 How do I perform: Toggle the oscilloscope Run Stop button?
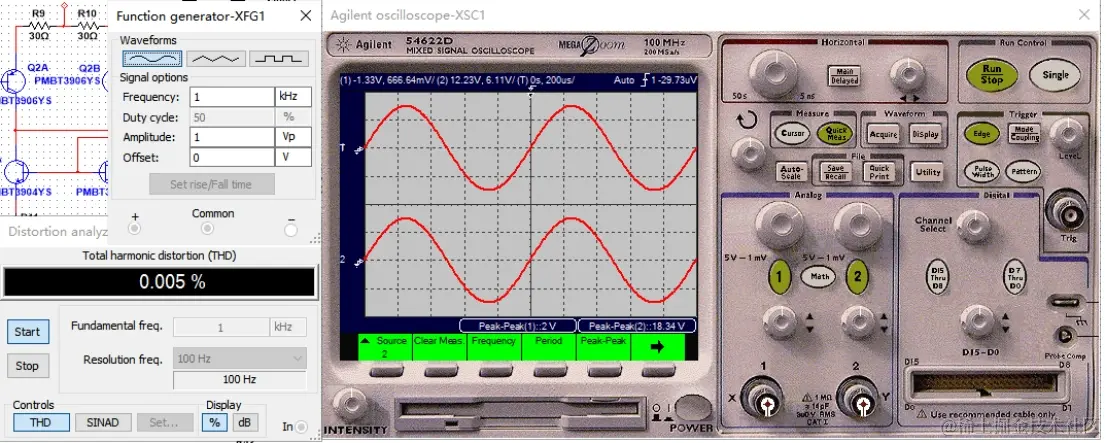click(x=991, y=75)
